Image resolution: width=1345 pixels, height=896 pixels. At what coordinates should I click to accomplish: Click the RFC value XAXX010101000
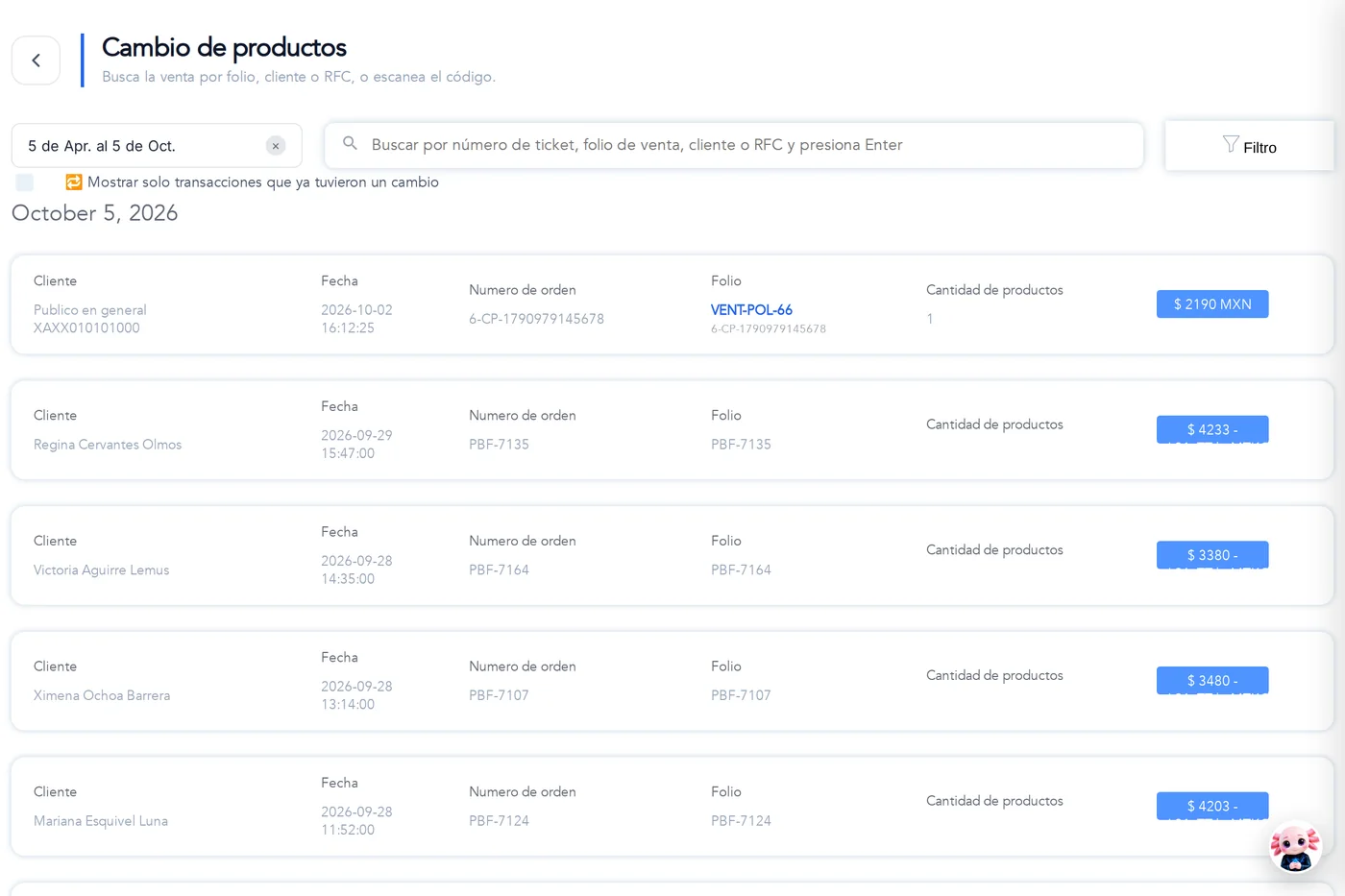[86, 328]
